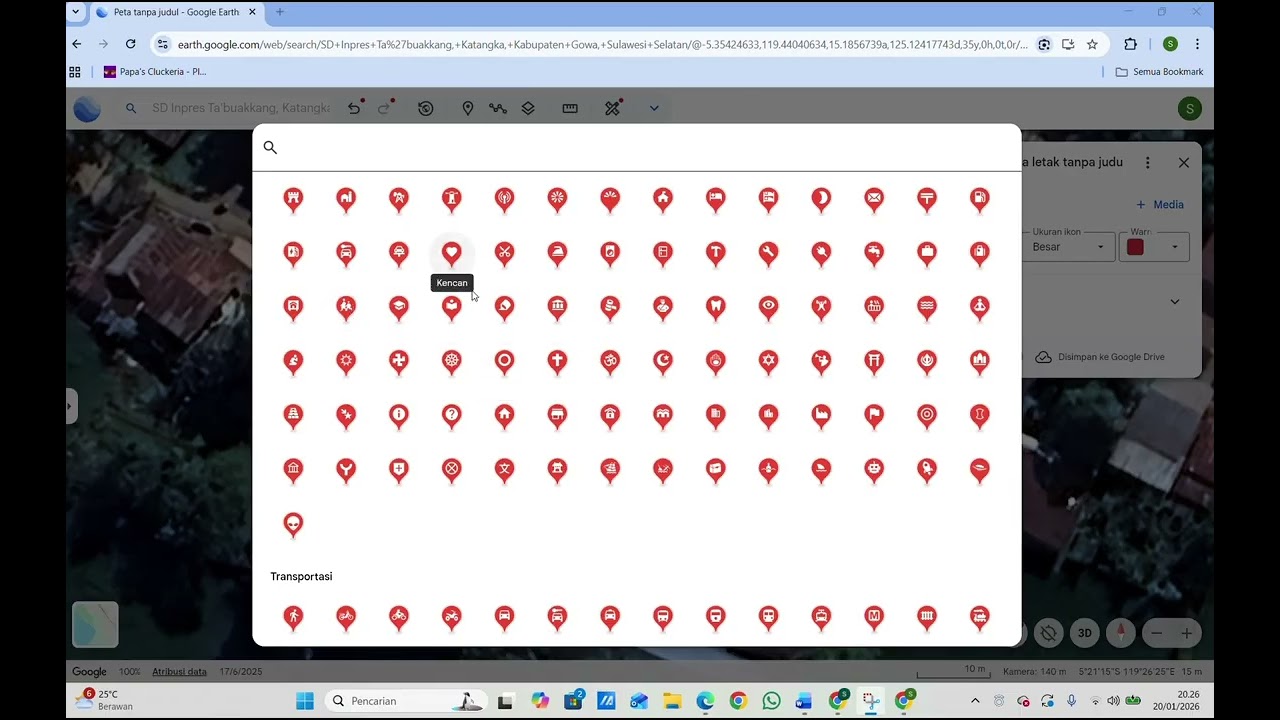Image resolution: width=1280 pixels, height=720 pixels.
Task: Open the map layer thumbnail
Action: [95, 624]
